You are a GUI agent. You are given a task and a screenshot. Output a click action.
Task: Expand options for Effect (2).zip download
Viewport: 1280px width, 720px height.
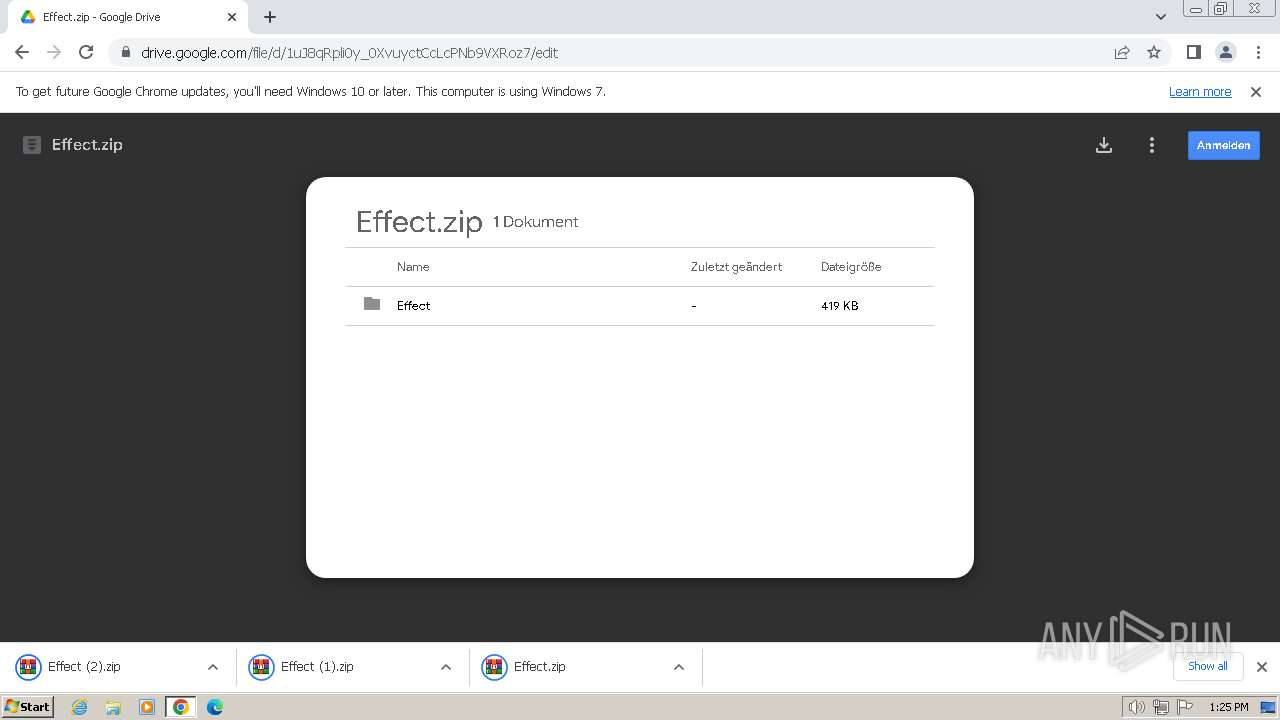coord(213,667)
